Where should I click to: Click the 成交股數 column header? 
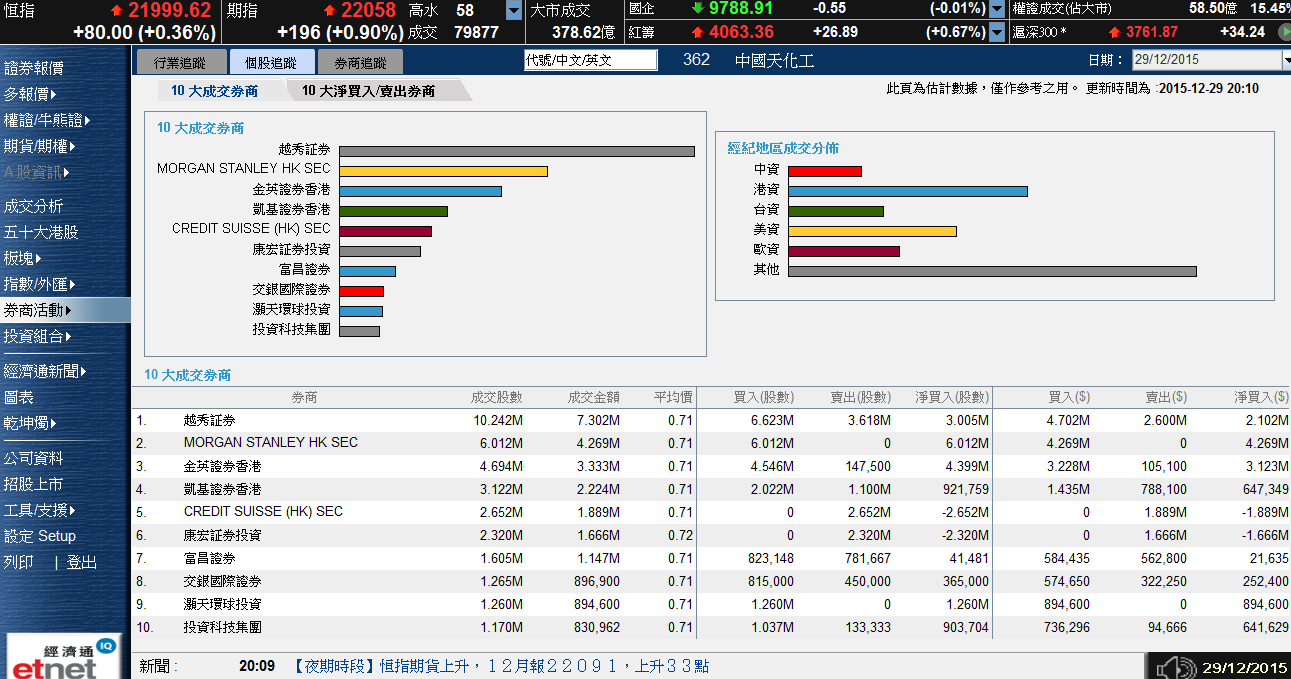pyautogui.click(x=497, y=397)
